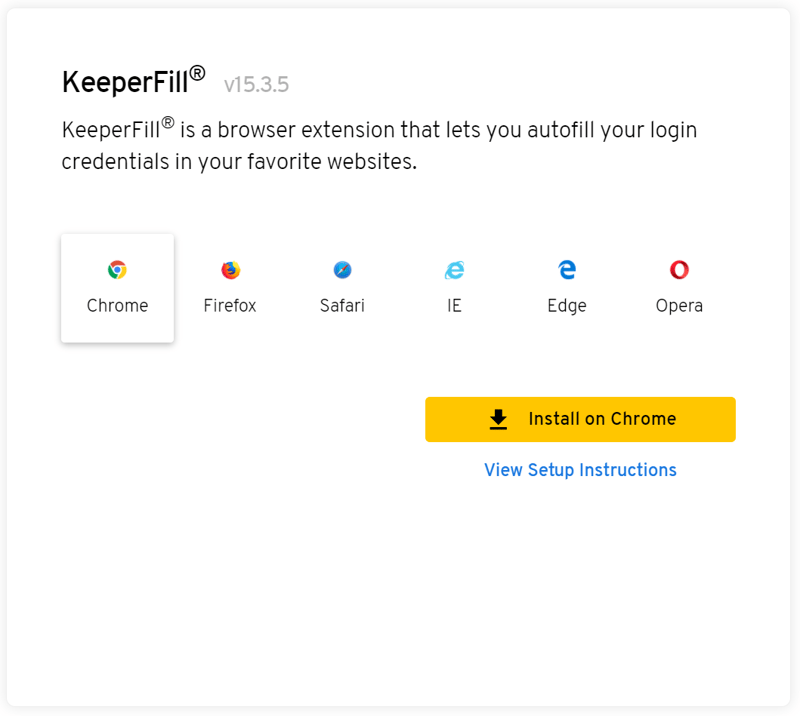
Task: Switch to the Edge tab label
Action: [567, 306]
